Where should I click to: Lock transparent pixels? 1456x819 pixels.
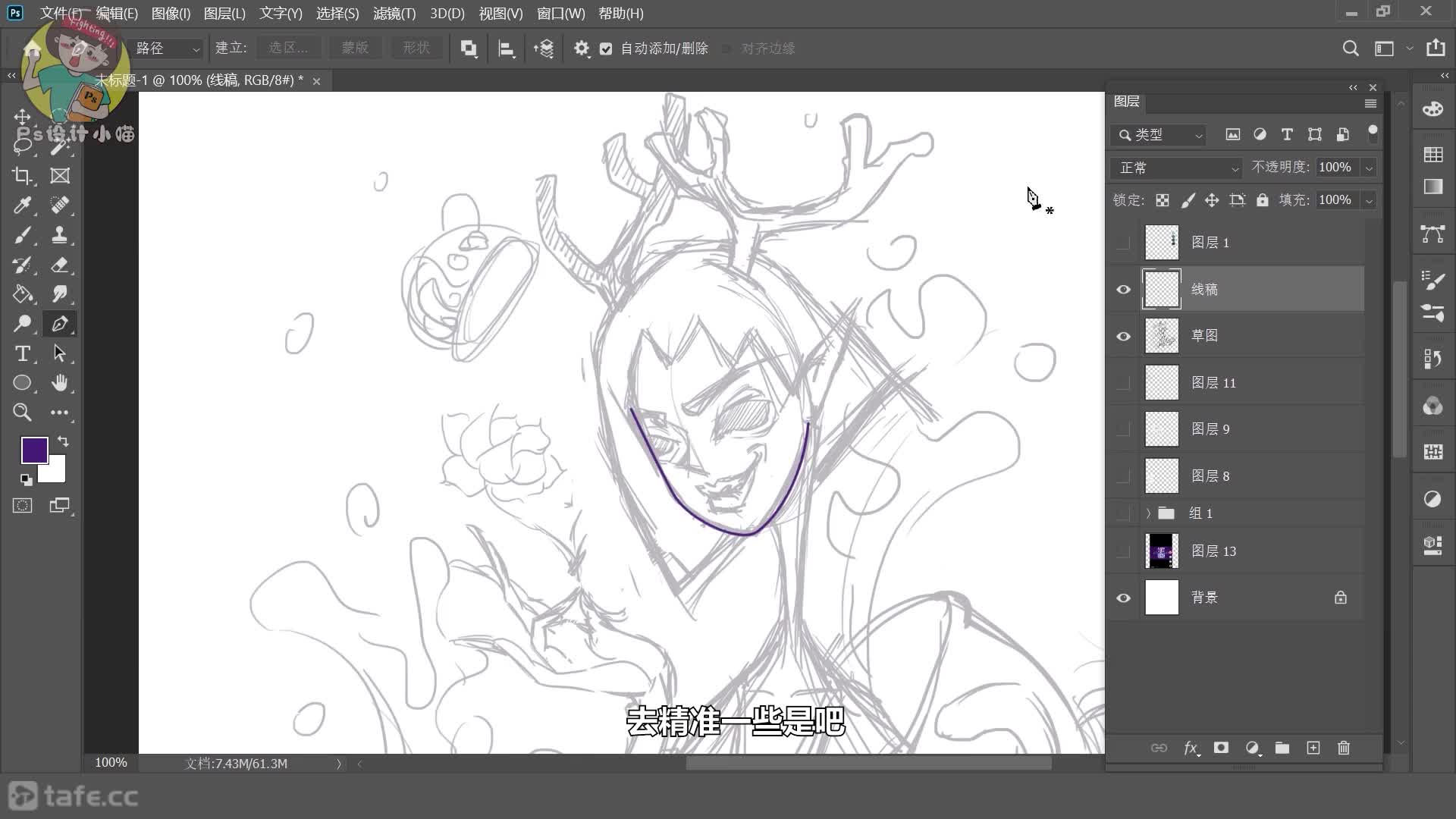(x=1162, y=200)
